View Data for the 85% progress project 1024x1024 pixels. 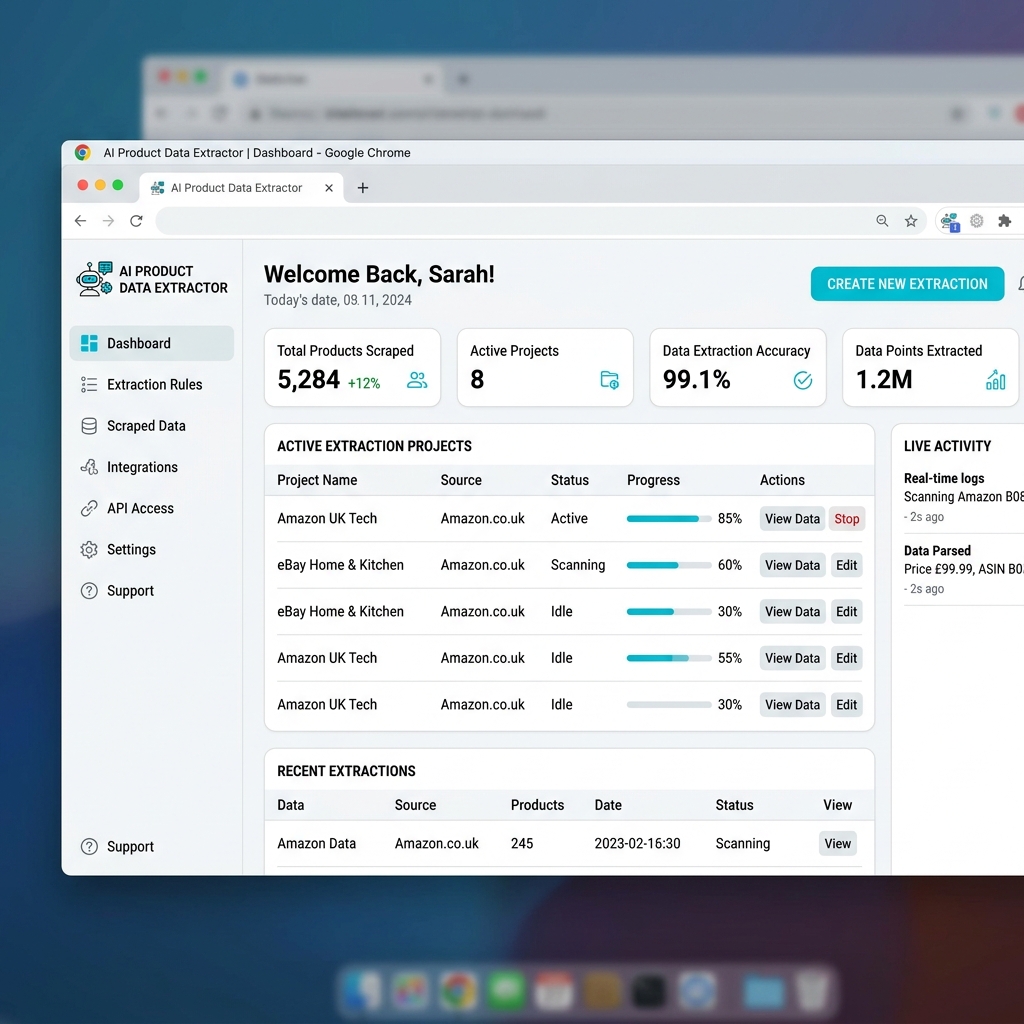792,519
